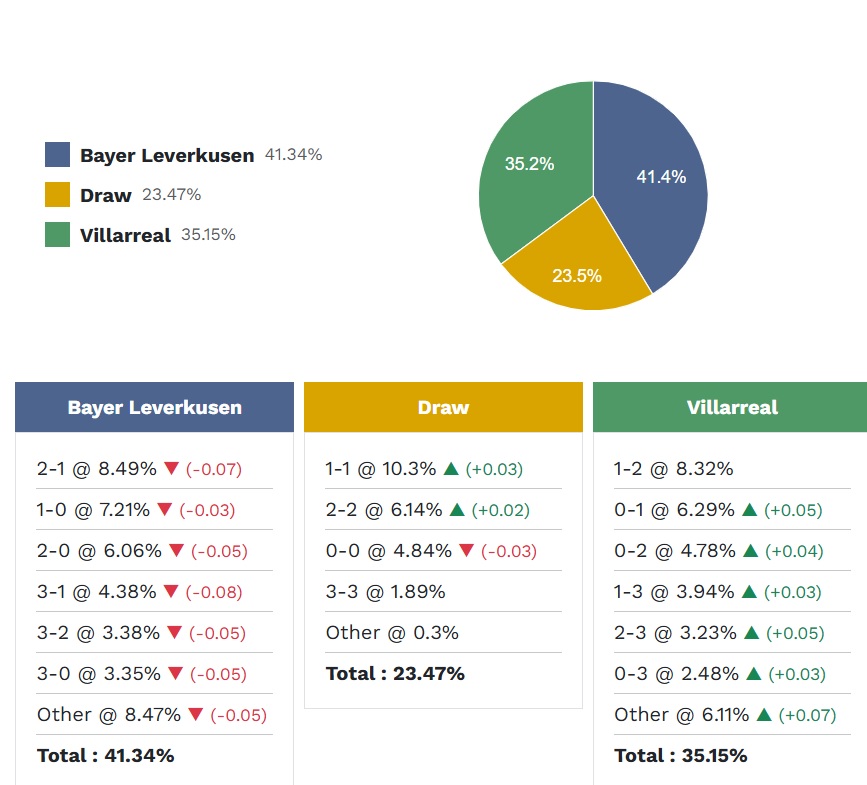Click the yellow Draw column header
867x785 pixels.
443,407
